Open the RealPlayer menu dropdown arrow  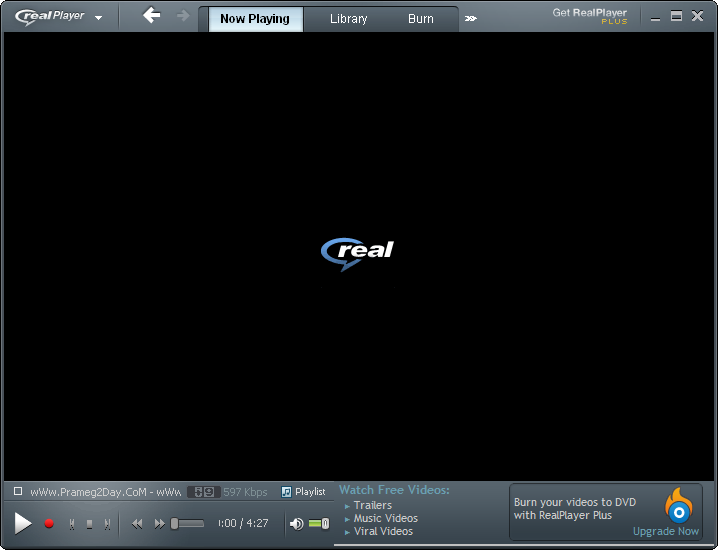(98, 18)
